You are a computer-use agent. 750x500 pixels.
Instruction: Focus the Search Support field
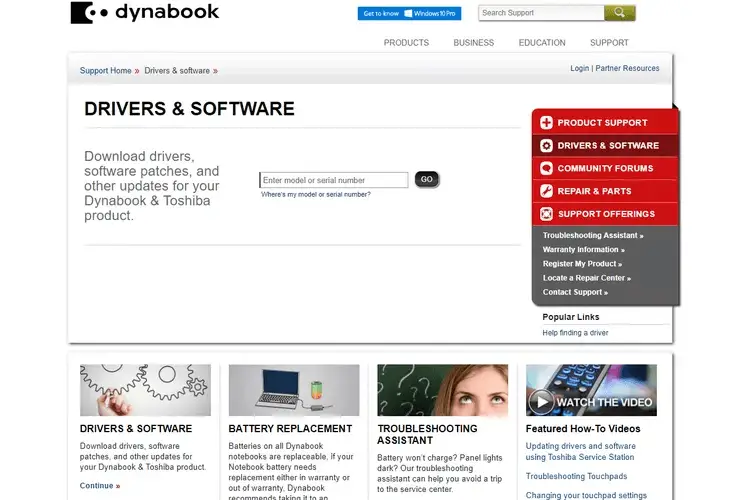(541, 13)
